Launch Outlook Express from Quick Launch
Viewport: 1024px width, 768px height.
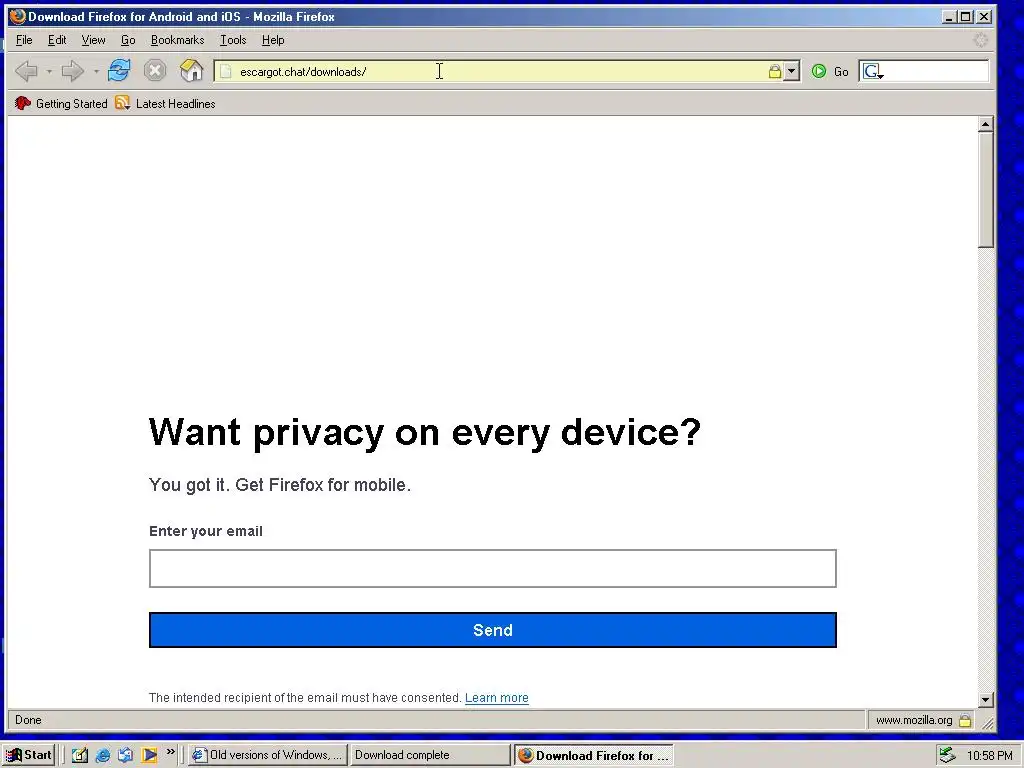click(x=126, y=755)
